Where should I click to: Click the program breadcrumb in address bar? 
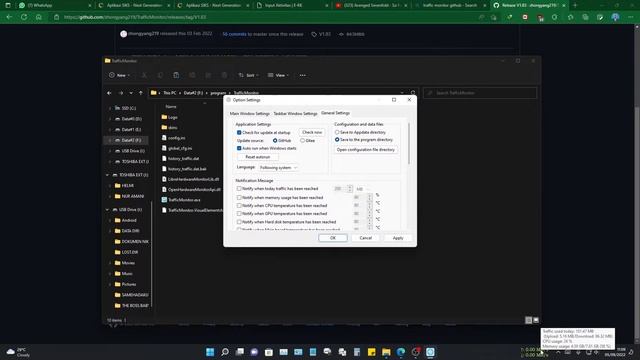pyautogui.click(x=218, y=93)
